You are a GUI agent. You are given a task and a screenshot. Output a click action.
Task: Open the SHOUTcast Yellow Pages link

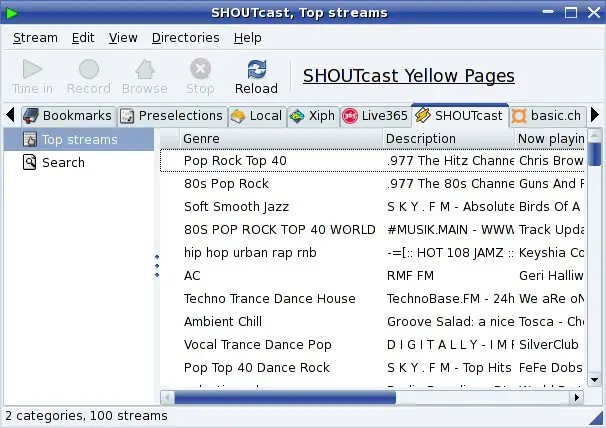[x=409, y=76]
